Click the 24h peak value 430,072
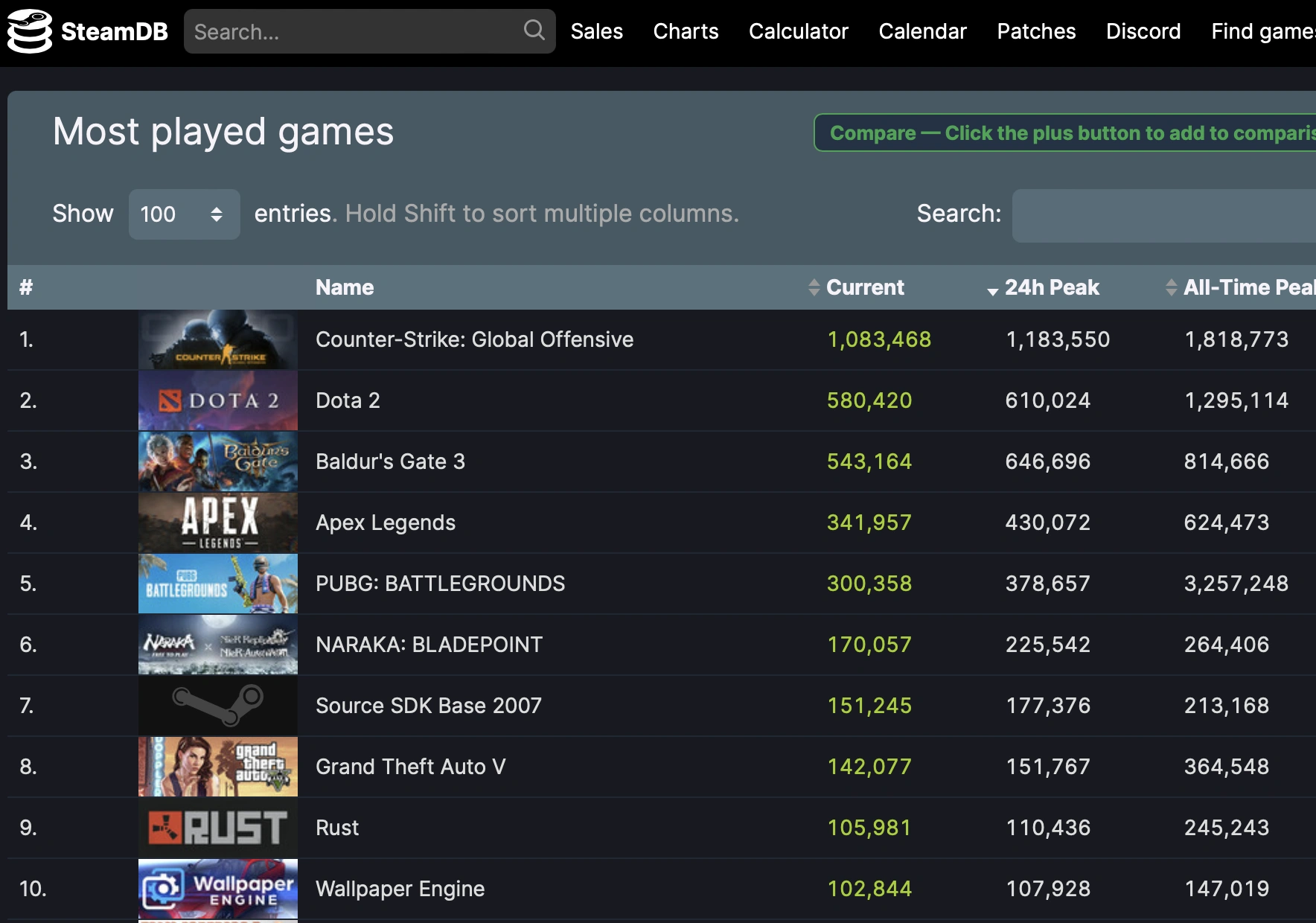 pos(1048,523)
